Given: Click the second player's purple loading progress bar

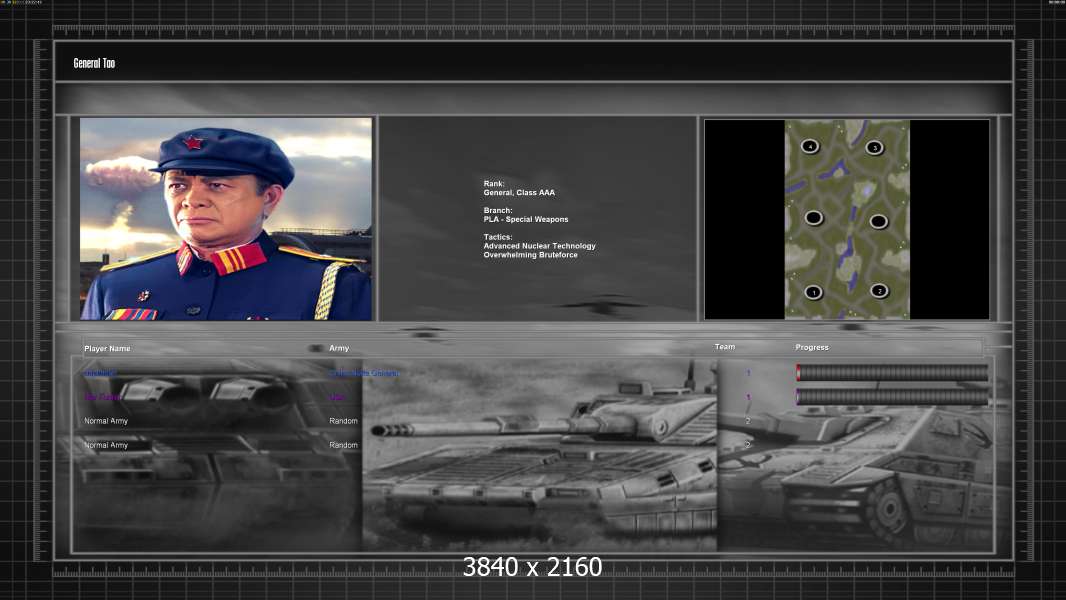Looking at the screenshot, I should click(892, 397).
